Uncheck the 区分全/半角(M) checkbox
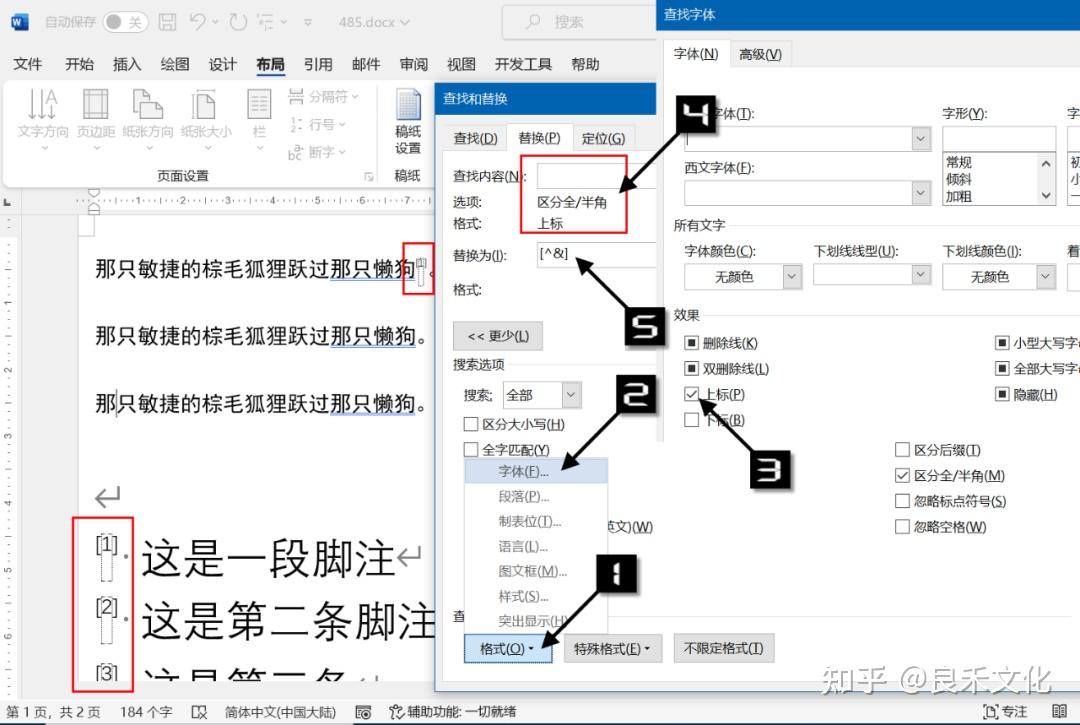 pyautogui.click(x=902, y=475)
